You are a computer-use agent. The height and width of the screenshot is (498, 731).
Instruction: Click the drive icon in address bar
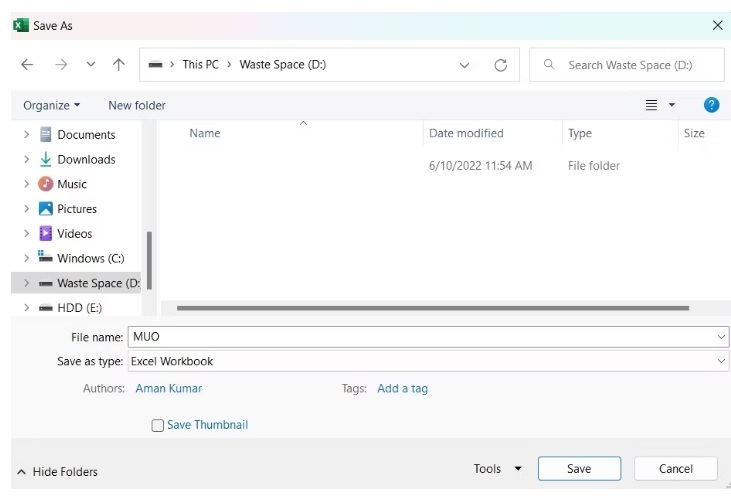(155, 64)
